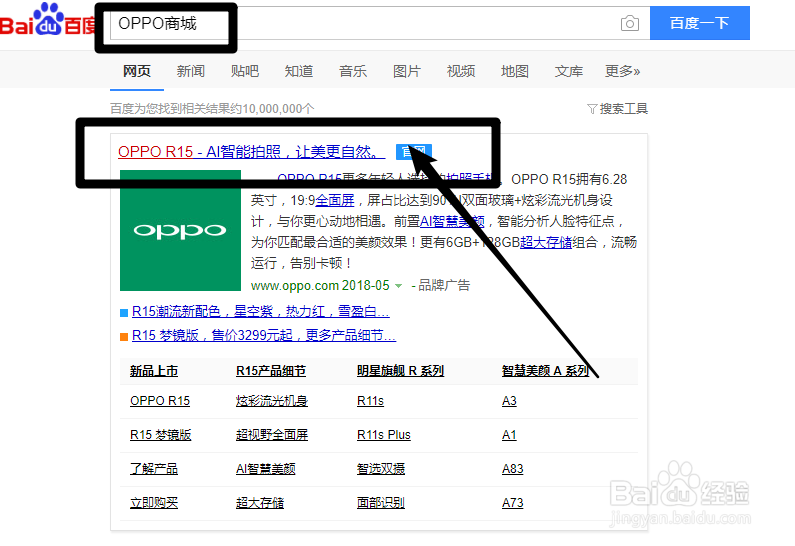The height and width of the screenshot is (546, 795).
Task: Focus the search field with OPPO商城
Action: coord(380,23)
